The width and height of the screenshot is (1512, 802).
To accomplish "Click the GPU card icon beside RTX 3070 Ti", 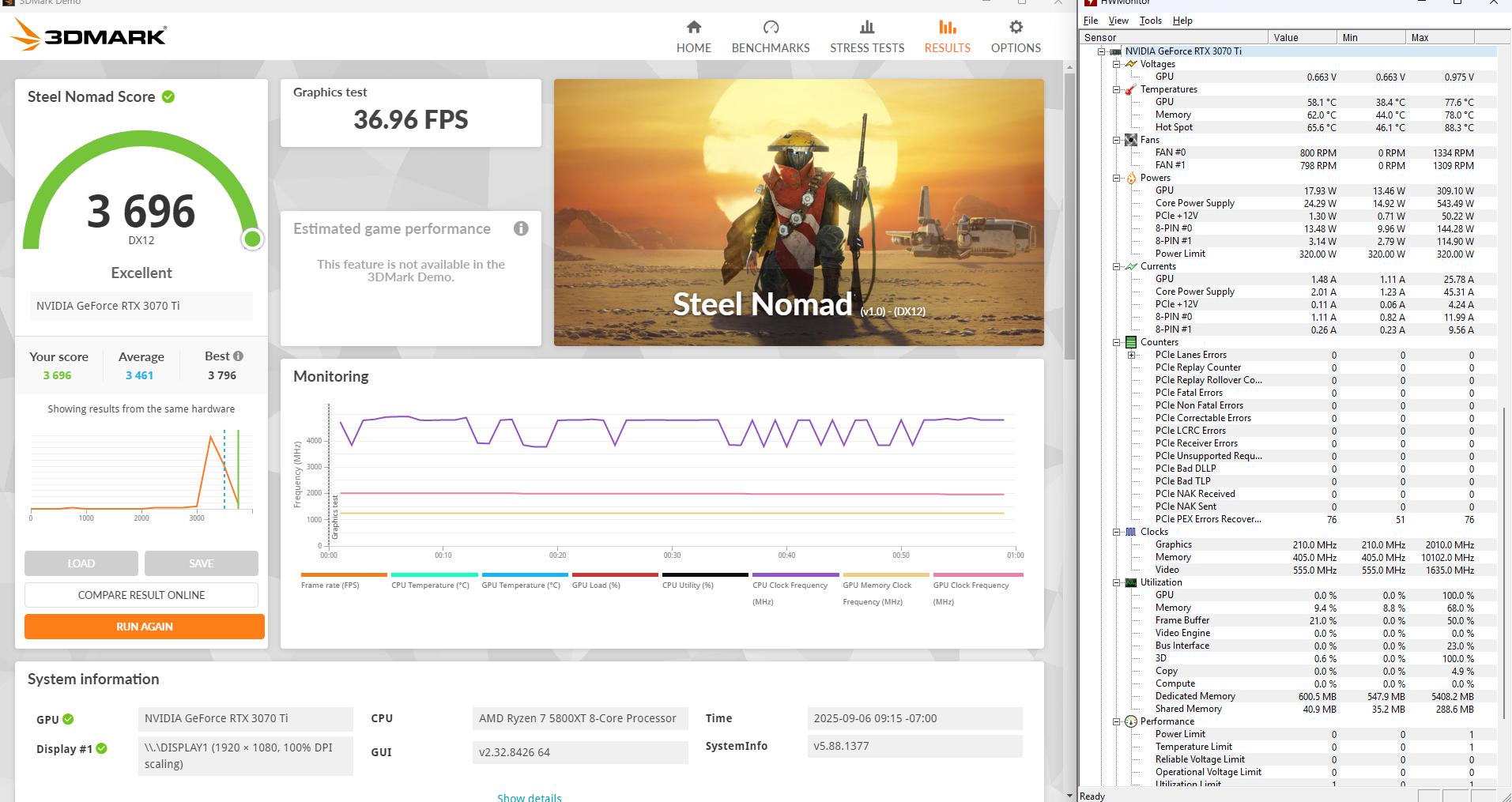I will (1115, 51).
